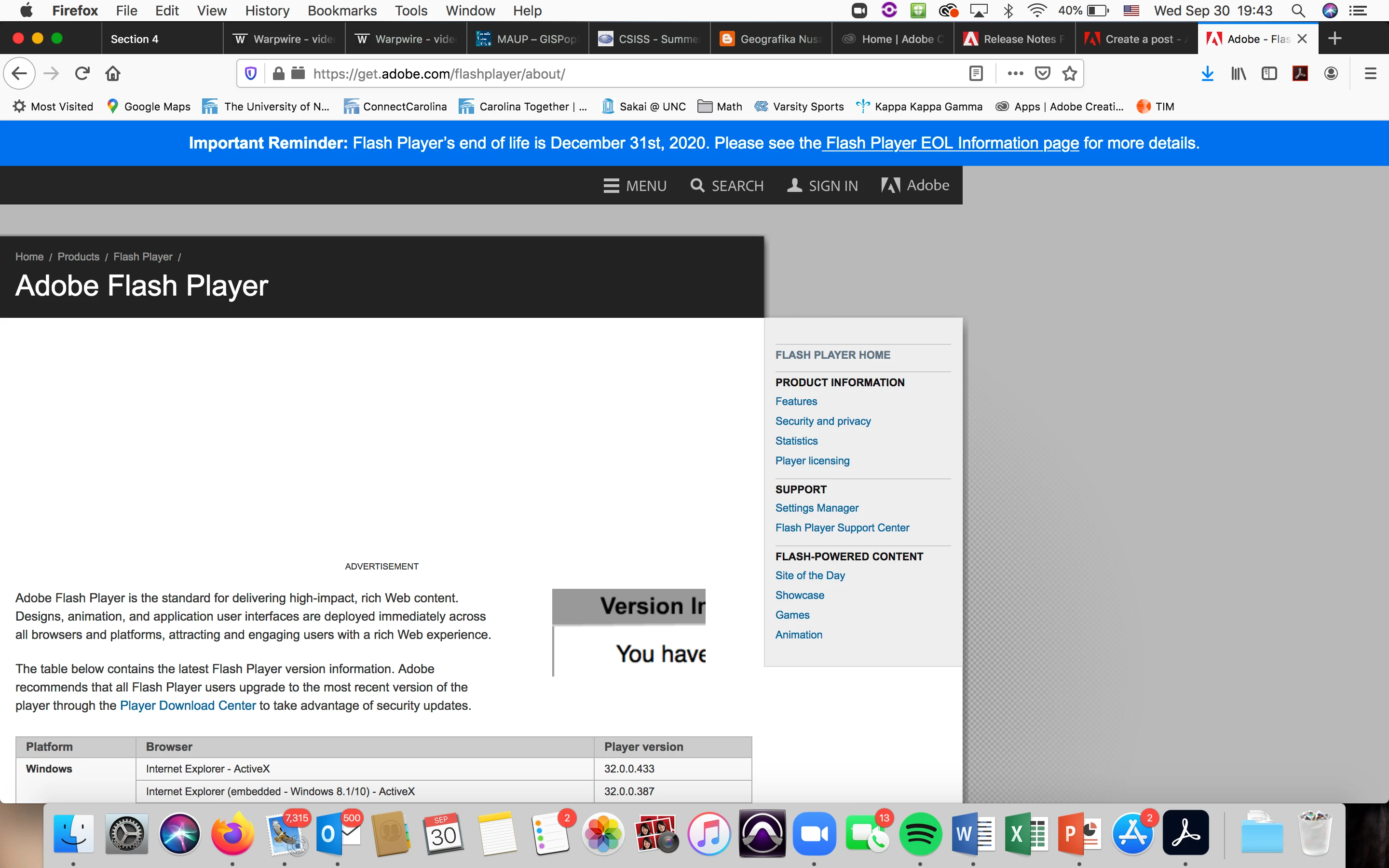Click the Firefox home icon
Screen dimensions: 1389x868
[113, 73]
